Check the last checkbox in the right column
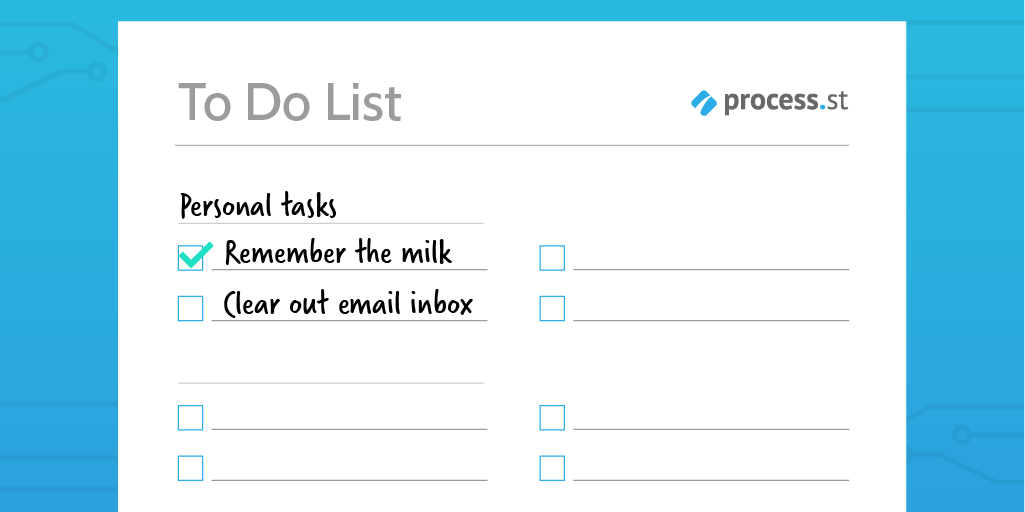 tap(552, 468)
